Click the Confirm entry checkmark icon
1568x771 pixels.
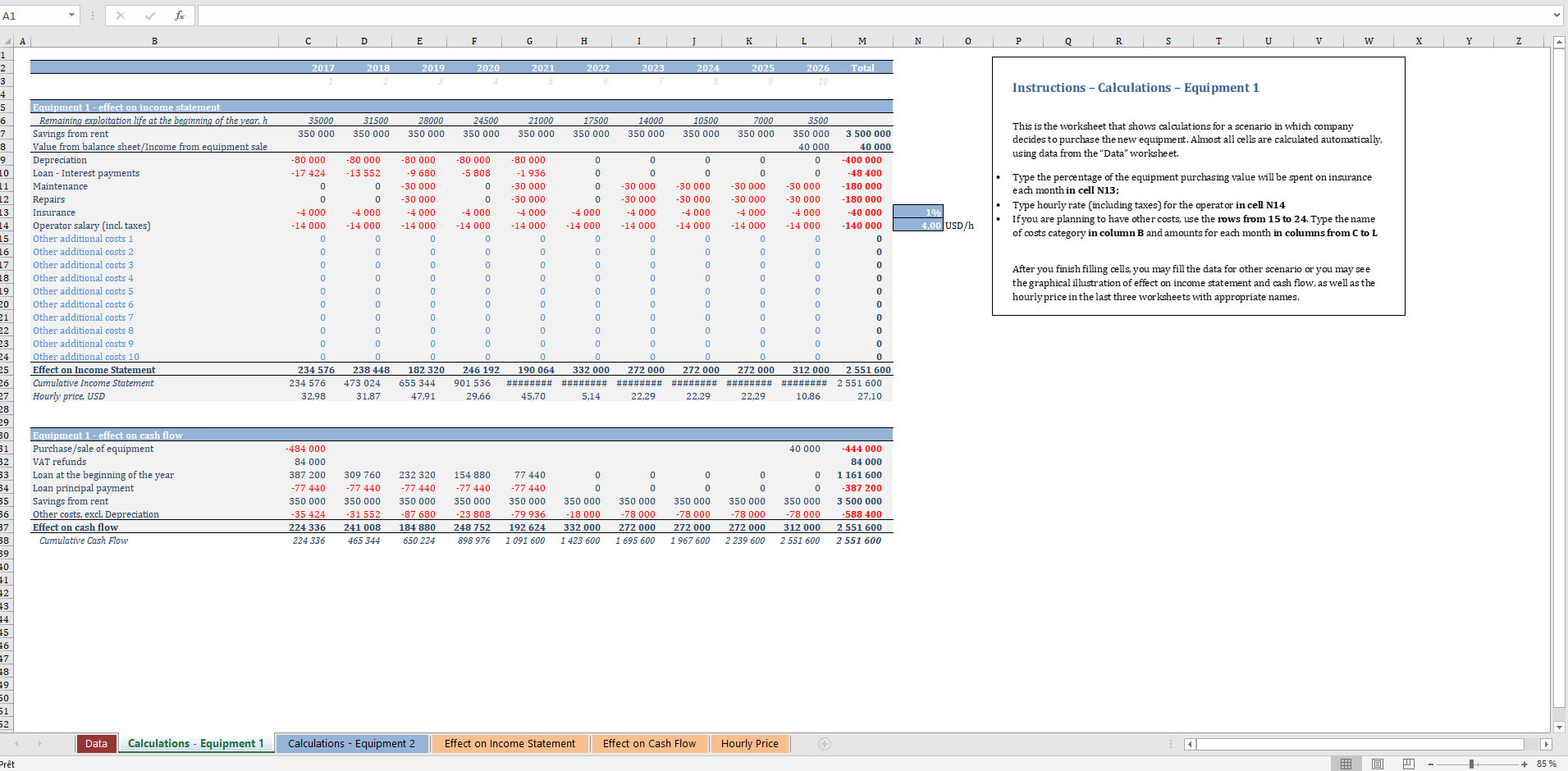[150, 16]
